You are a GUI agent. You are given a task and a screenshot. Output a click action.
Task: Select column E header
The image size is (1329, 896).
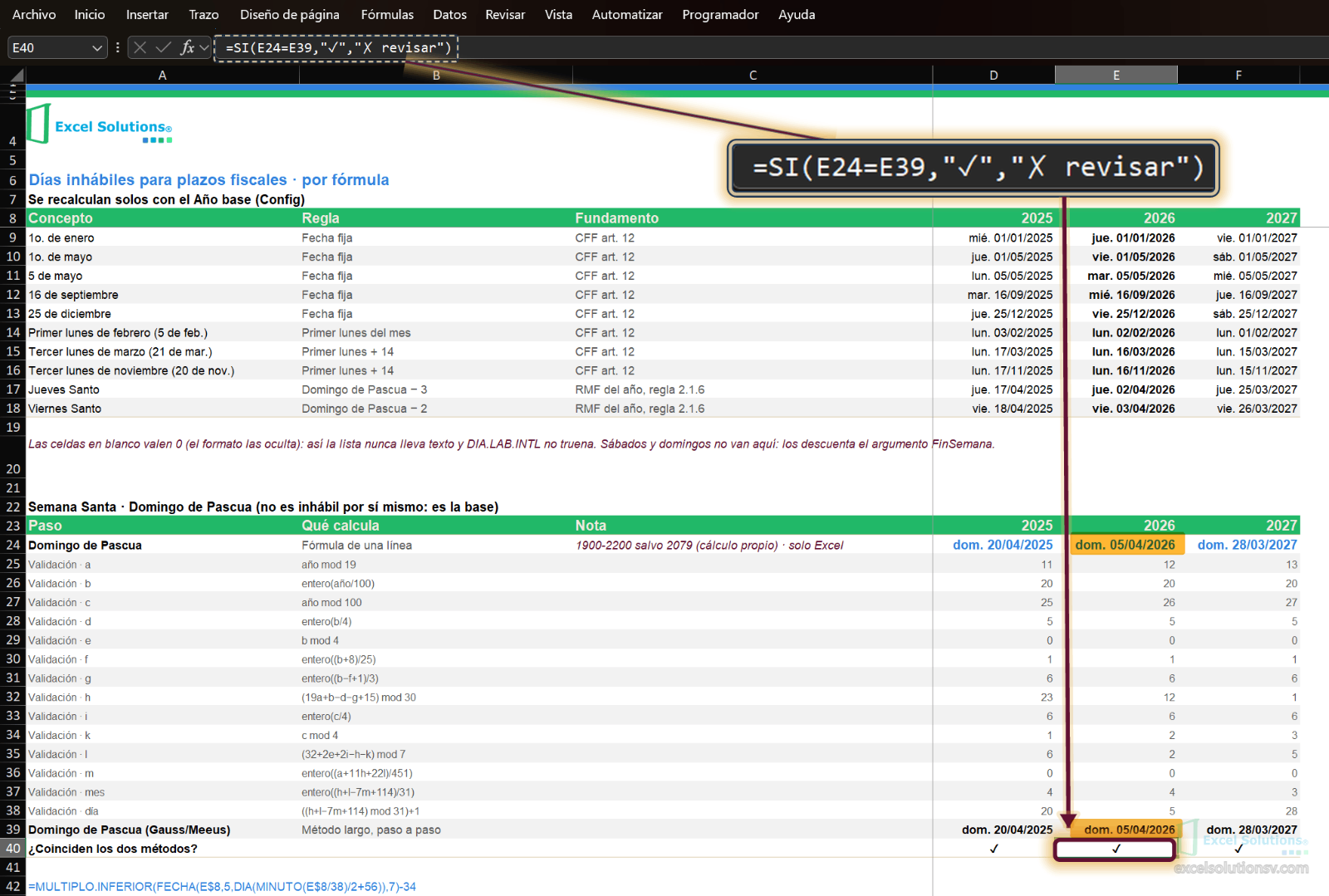pyautogui.click(x=1116, y=76)
